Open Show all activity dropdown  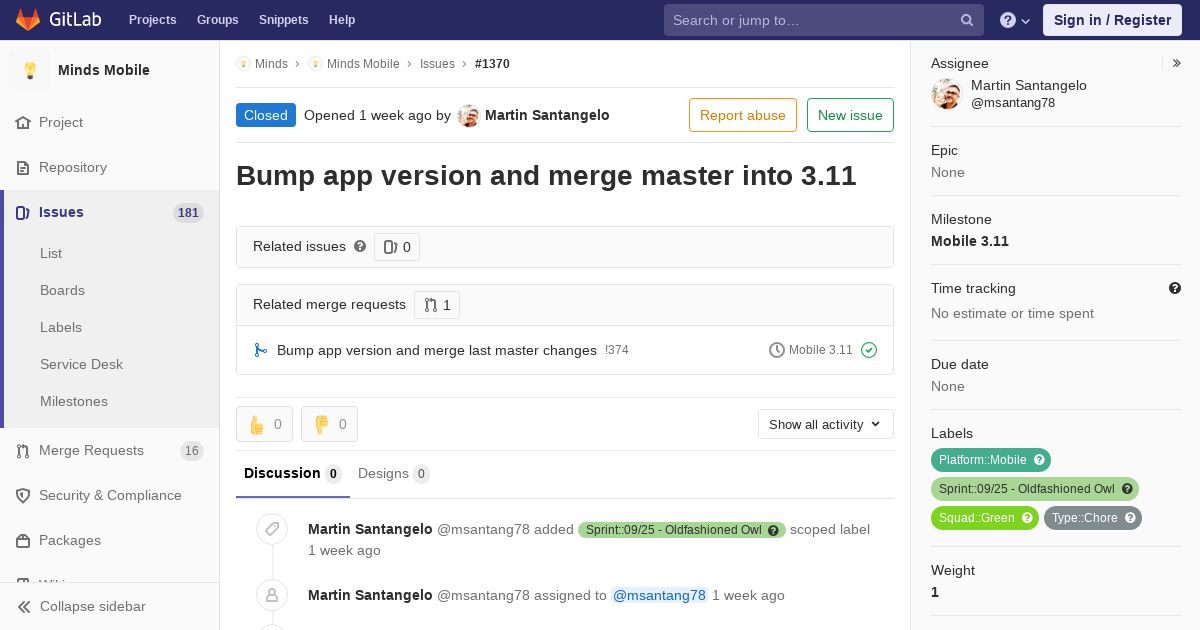point(826,424)
